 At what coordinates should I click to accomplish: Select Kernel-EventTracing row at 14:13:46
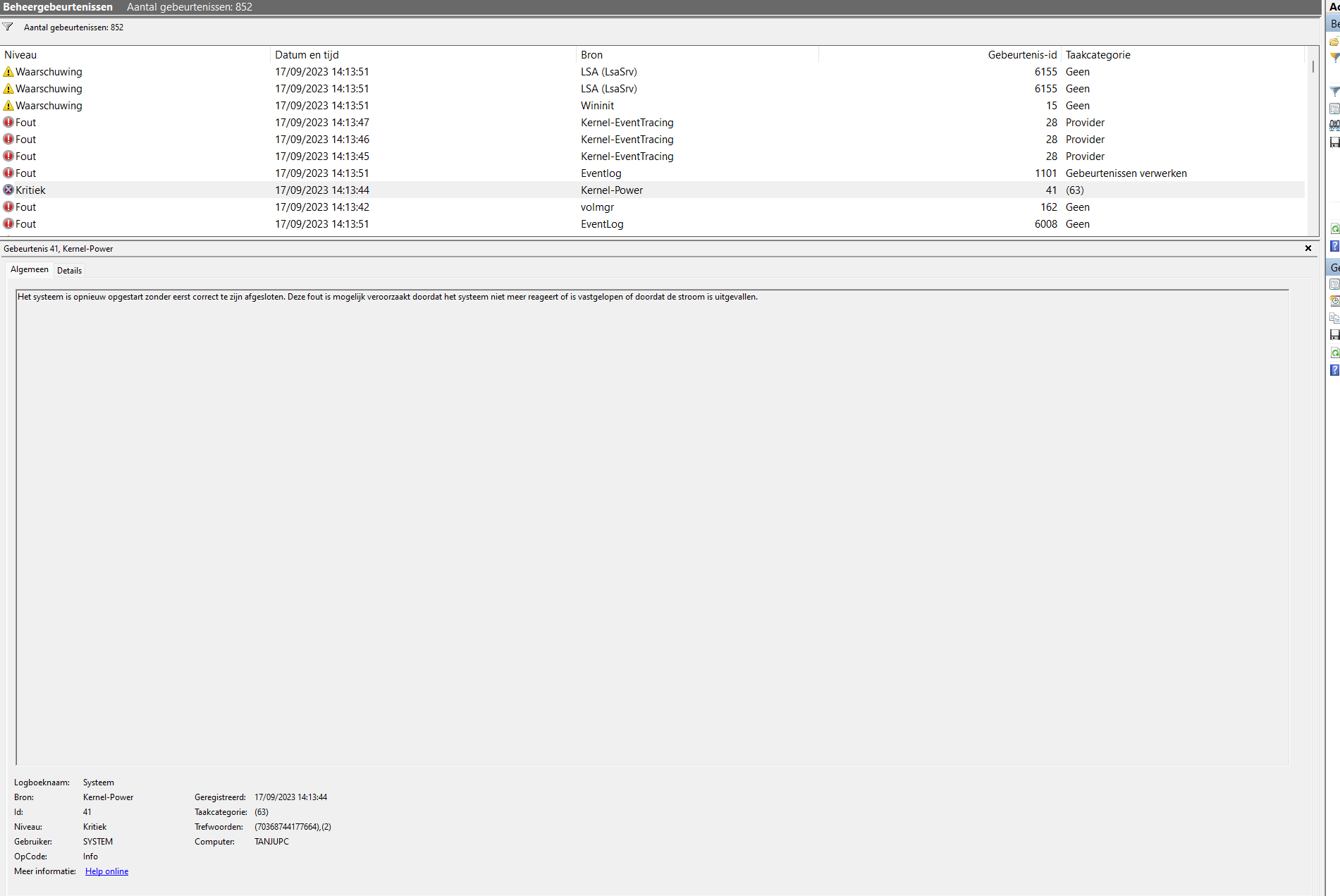coord(653,140)
